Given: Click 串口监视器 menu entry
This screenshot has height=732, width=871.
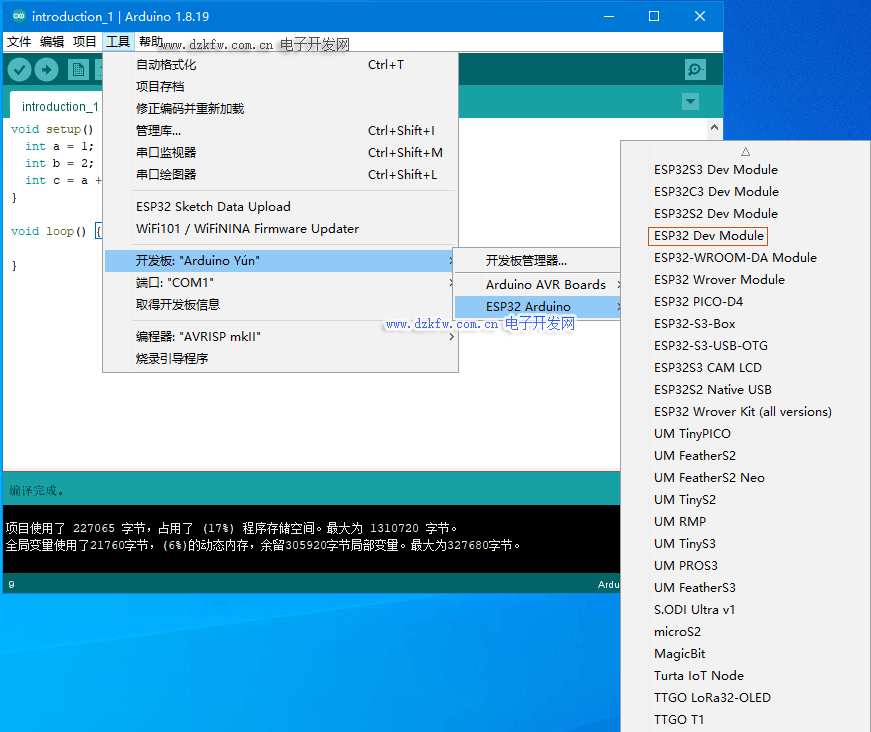Looking at the screenshot, I should coord(166,153).
